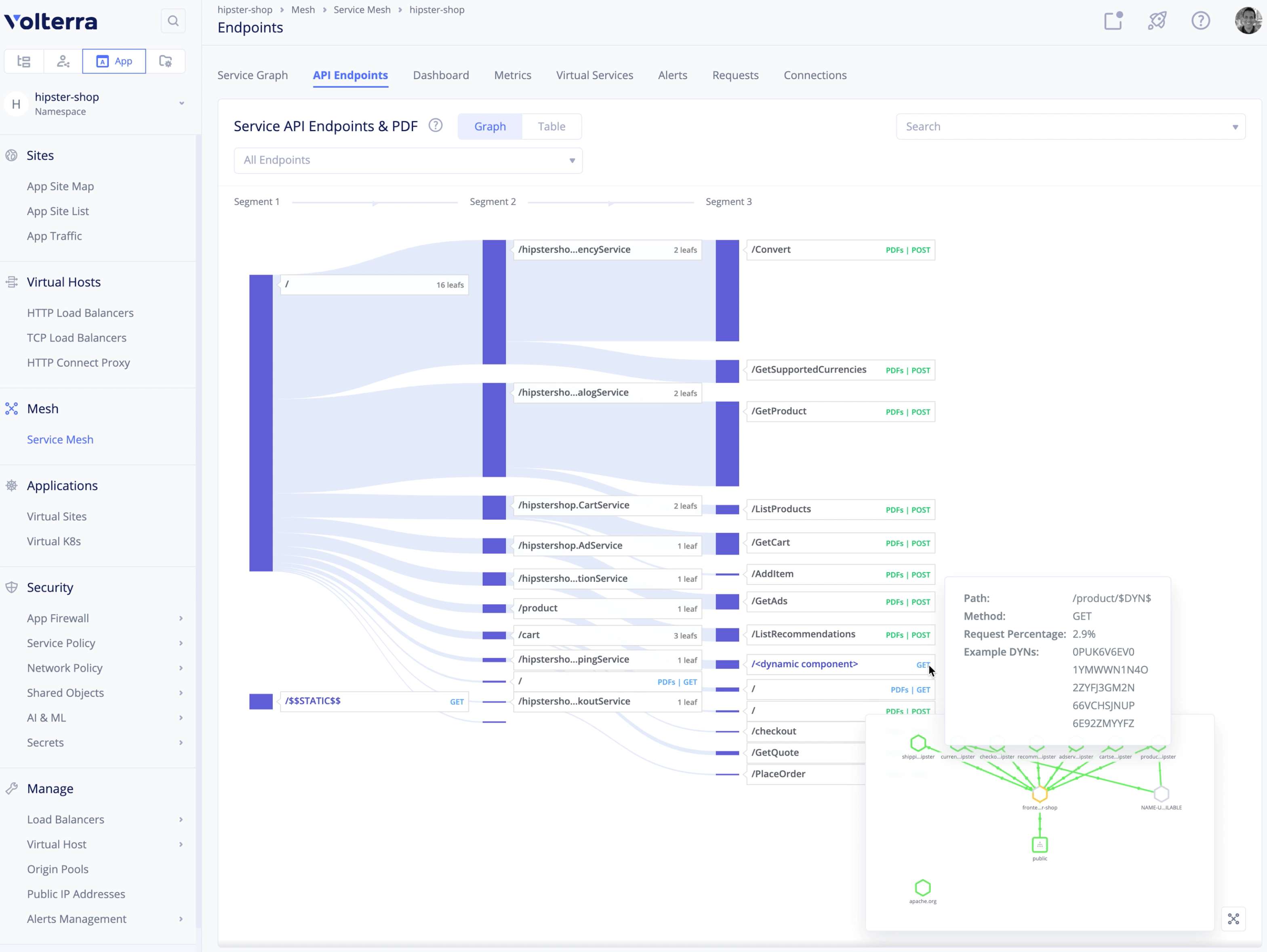
Task: Click the mesh layout icon below minimap
Action: coord(1233,919)
